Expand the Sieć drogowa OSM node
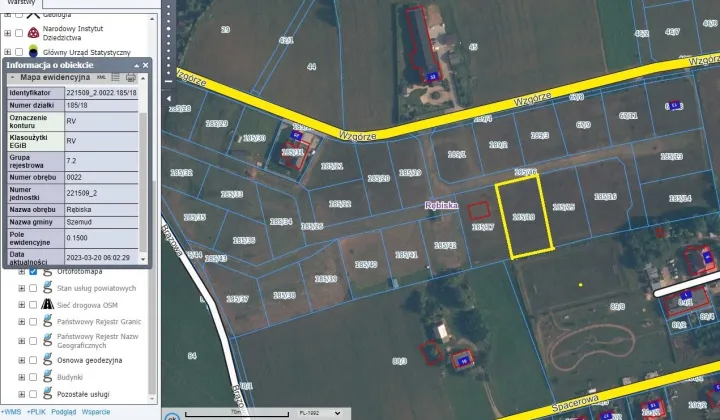The image size is (720, 420). [22, 305]
